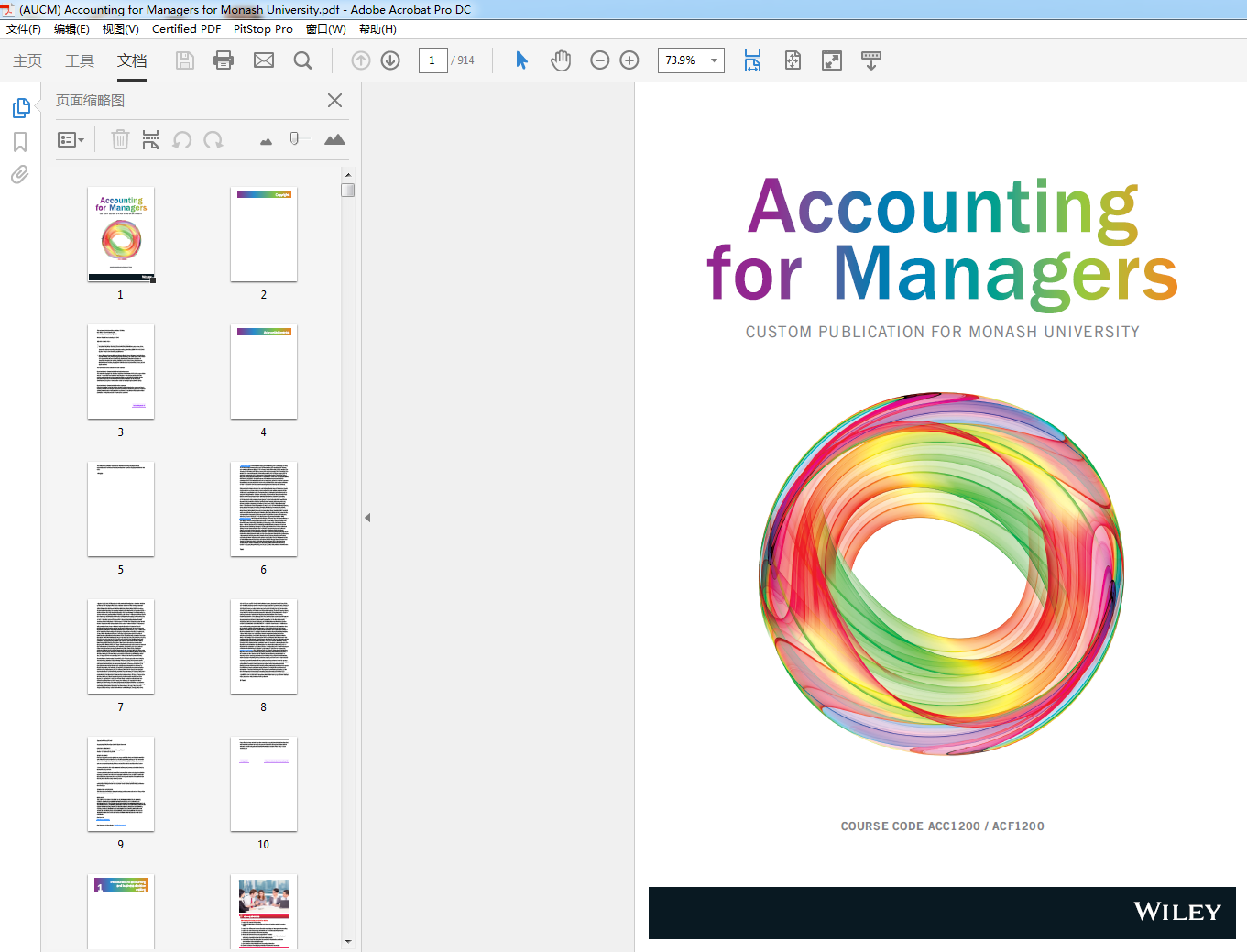The width and height of the screenshot is (1247, 952).
Task: Select page 7 thumbnail
Action: click(121, 647)
